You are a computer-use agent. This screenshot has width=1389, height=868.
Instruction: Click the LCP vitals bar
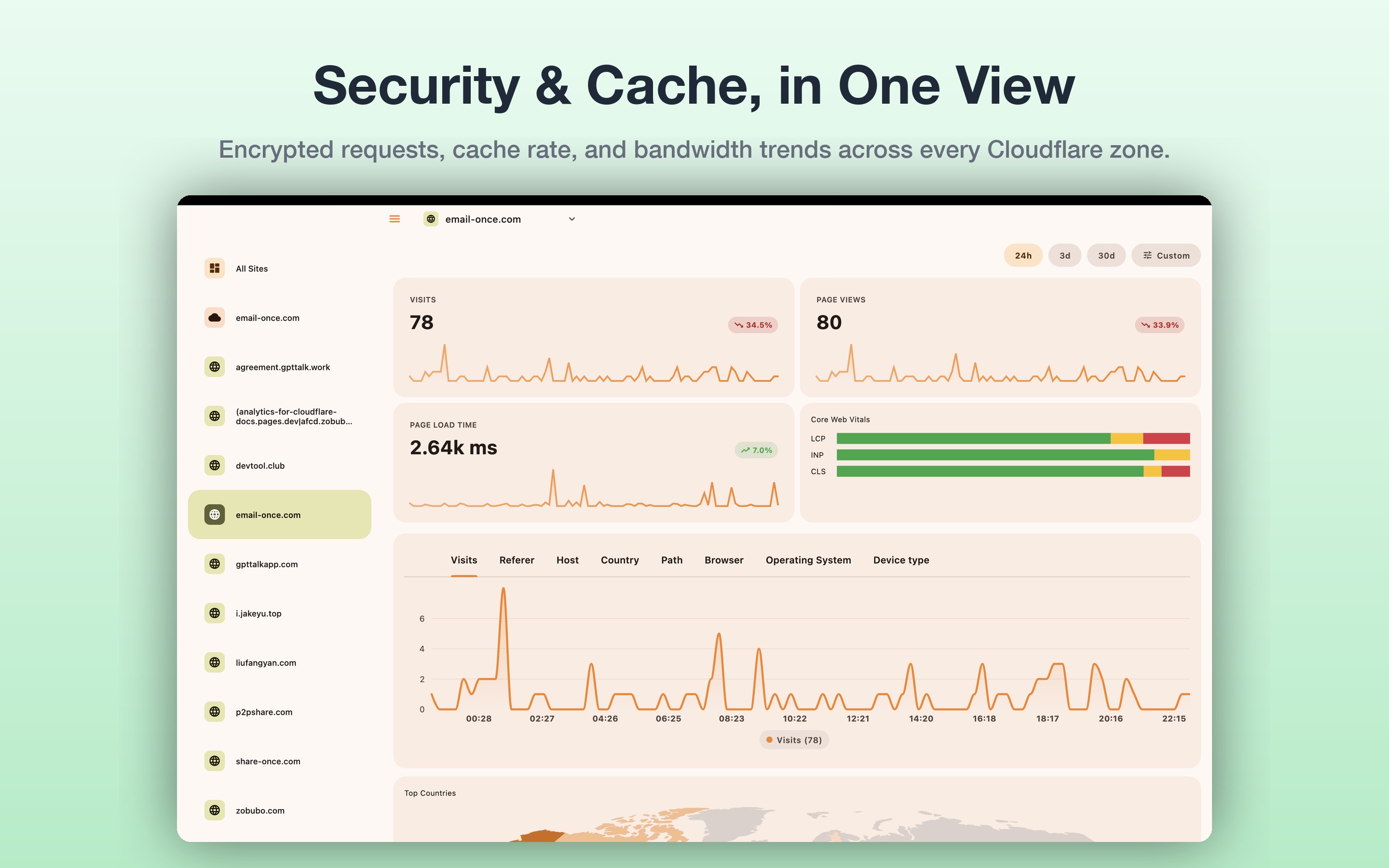point(1013,439)
